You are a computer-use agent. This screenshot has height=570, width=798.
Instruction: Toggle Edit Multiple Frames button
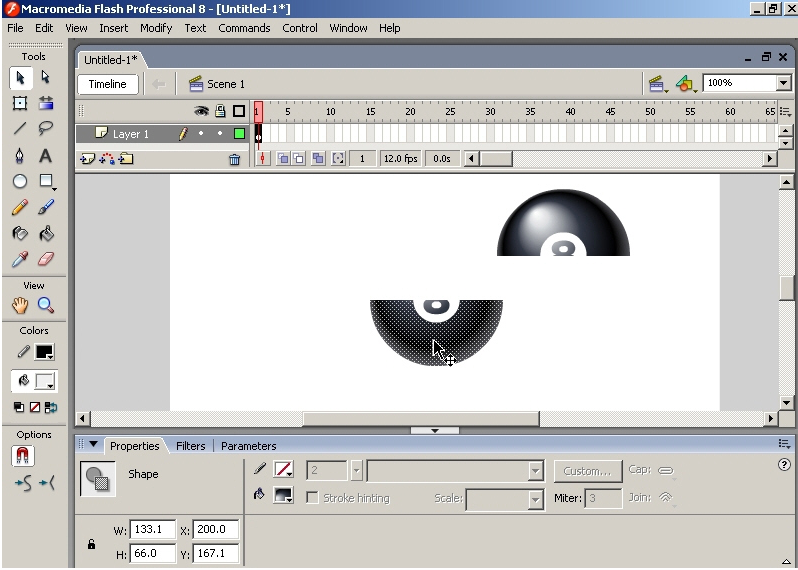click(x=318, y=159)
